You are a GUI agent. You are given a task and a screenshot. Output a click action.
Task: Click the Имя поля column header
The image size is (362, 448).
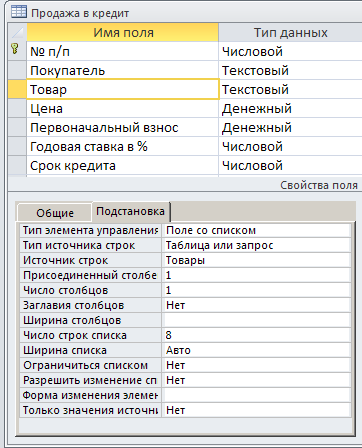coord(123,32)
